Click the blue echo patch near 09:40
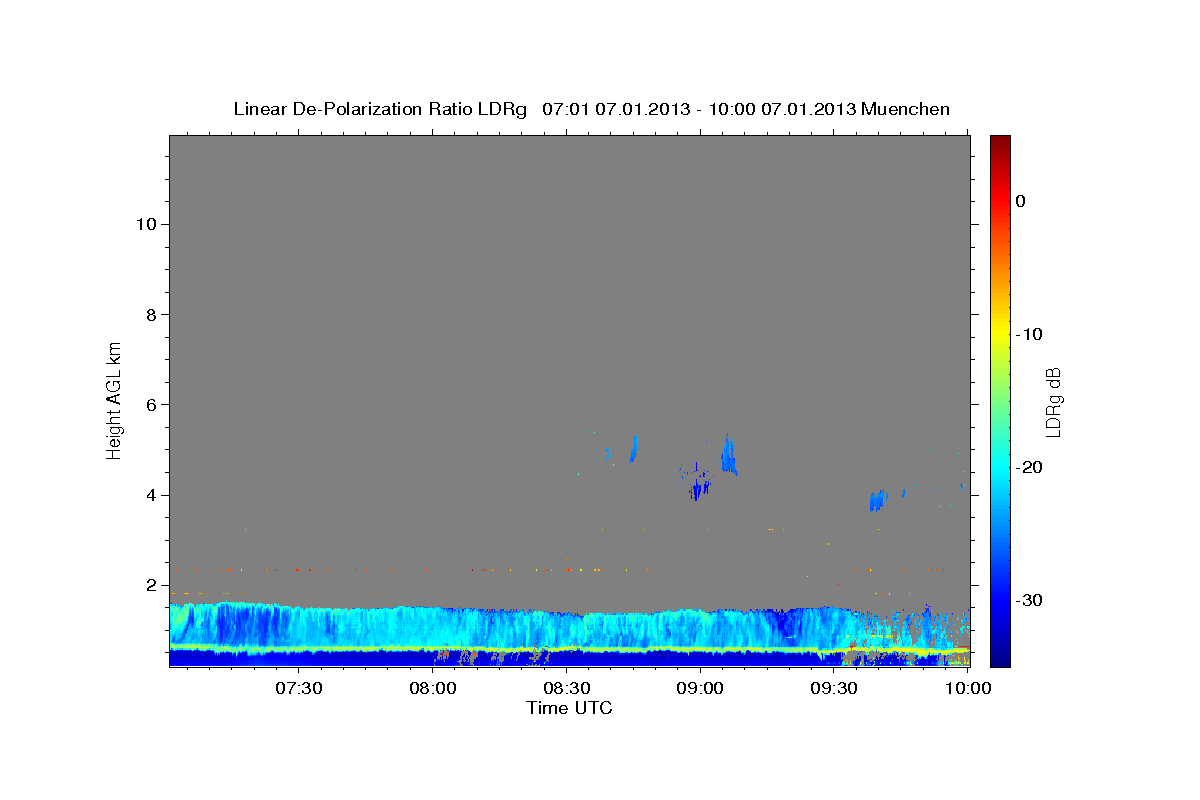 tap(877, 500)
